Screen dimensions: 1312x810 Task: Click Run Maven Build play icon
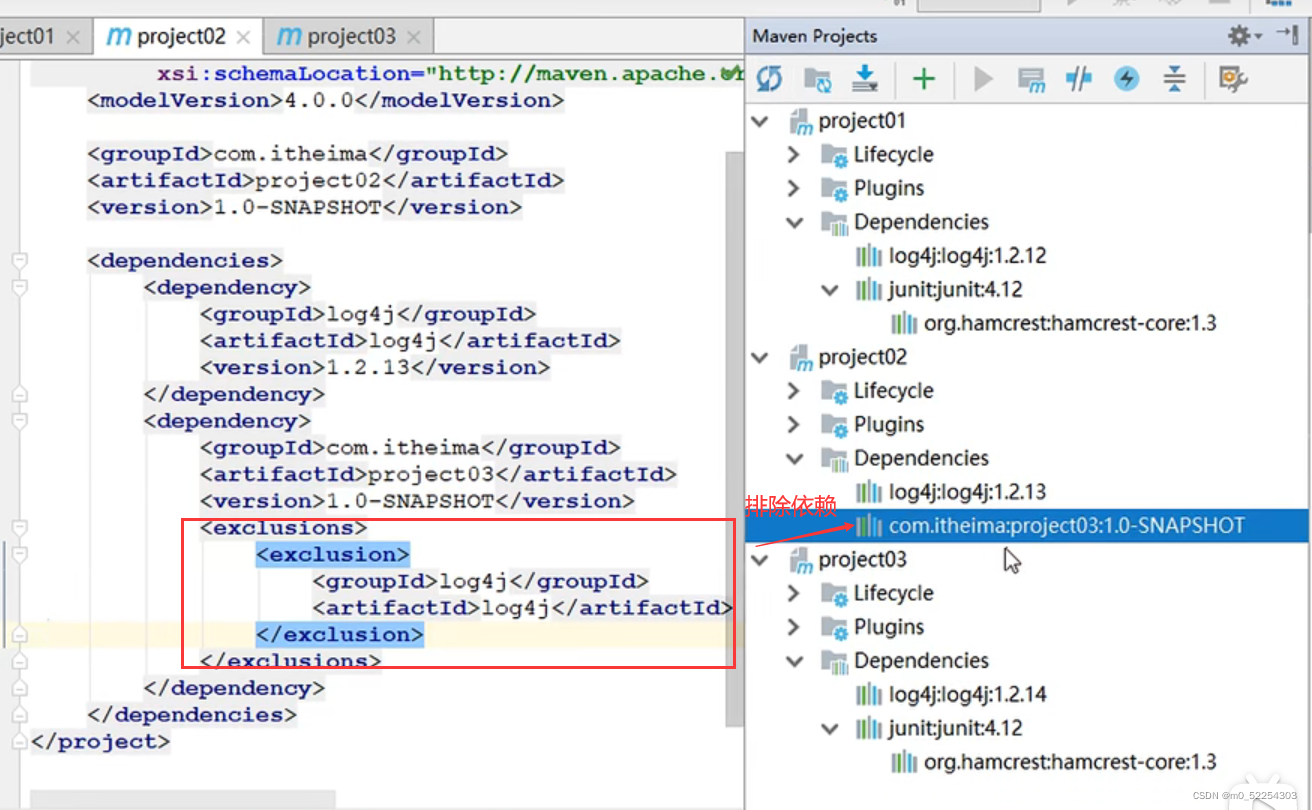click(x=984, y=79)
